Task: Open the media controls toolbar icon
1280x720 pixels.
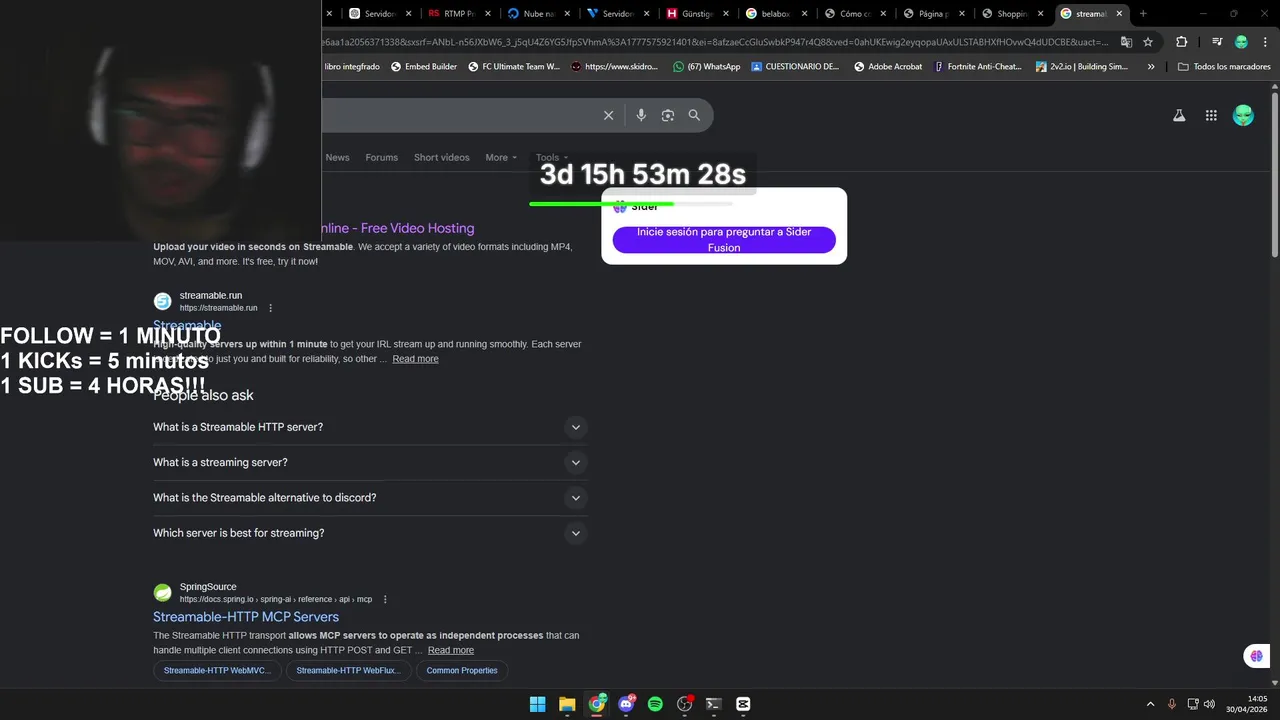Action: (x=1217, y=42)
